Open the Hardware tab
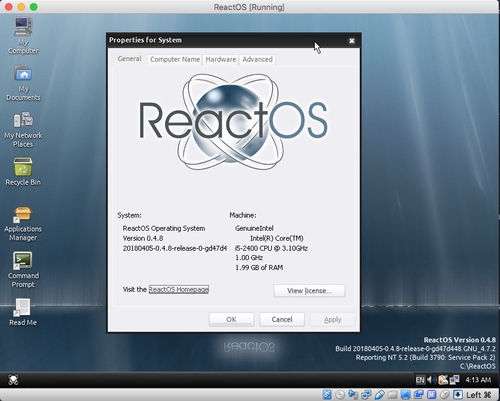Image resolution: width=500 pixels, height=401 pixels. tap(221, 59)
